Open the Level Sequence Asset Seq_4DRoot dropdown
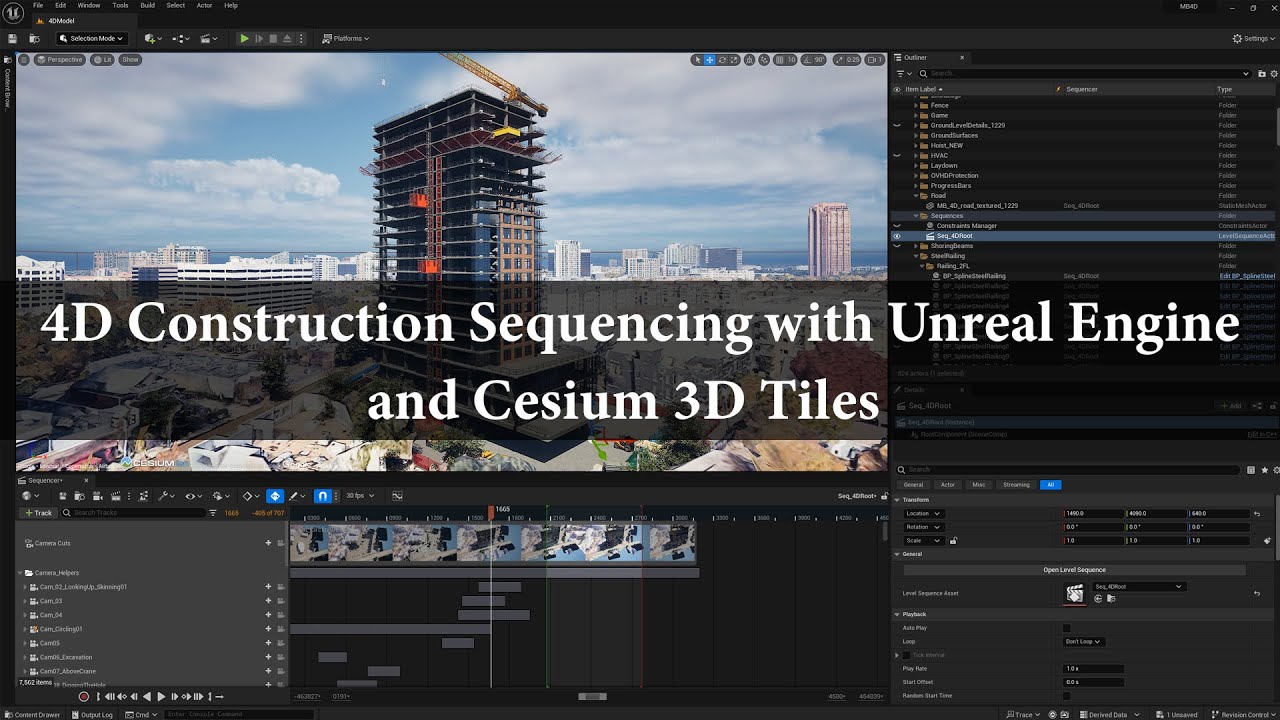This screenshot has height=720, width=1280. (1138, 587)
